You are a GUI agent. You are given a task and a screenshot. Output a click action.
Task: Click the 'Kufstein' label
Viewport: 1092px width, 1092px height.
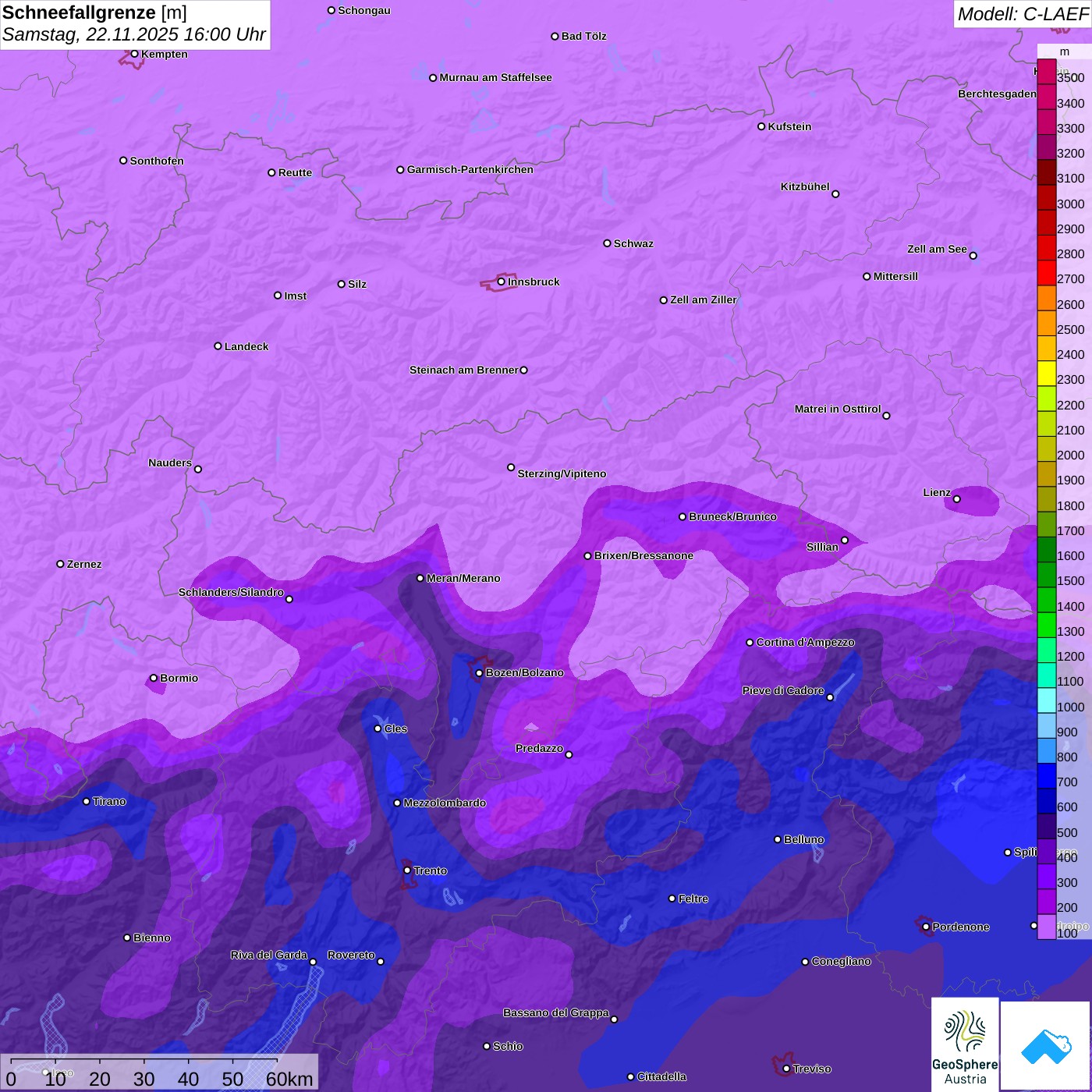tap(790, 127)
